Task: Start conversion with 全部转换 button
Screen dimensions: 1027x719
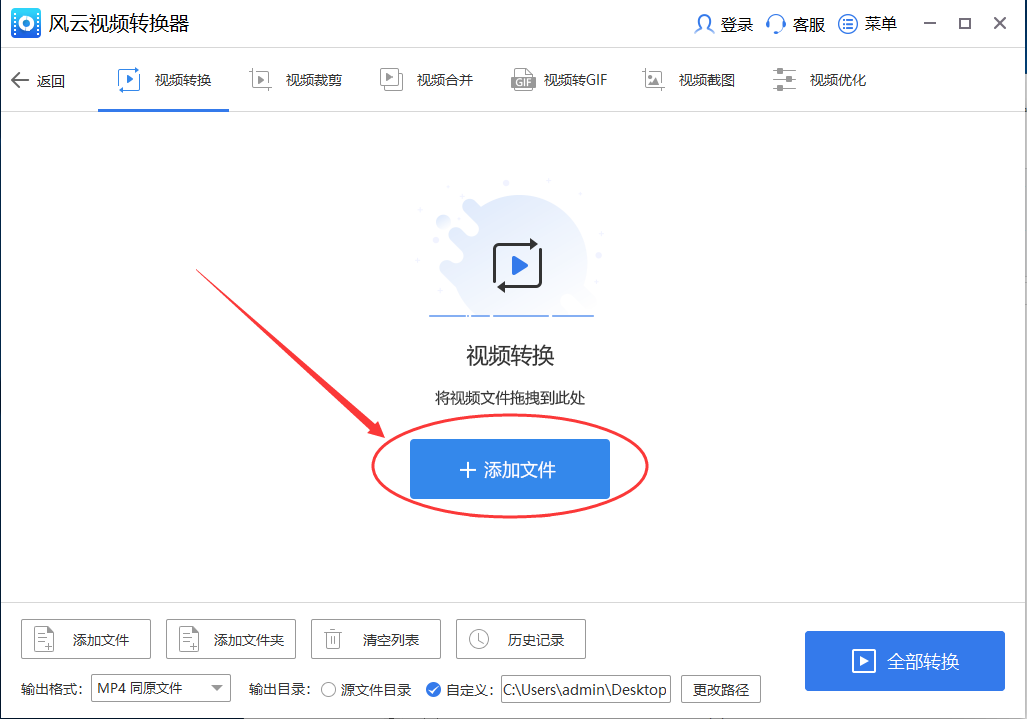Action: pyautogui.click(x=905, y=661)
